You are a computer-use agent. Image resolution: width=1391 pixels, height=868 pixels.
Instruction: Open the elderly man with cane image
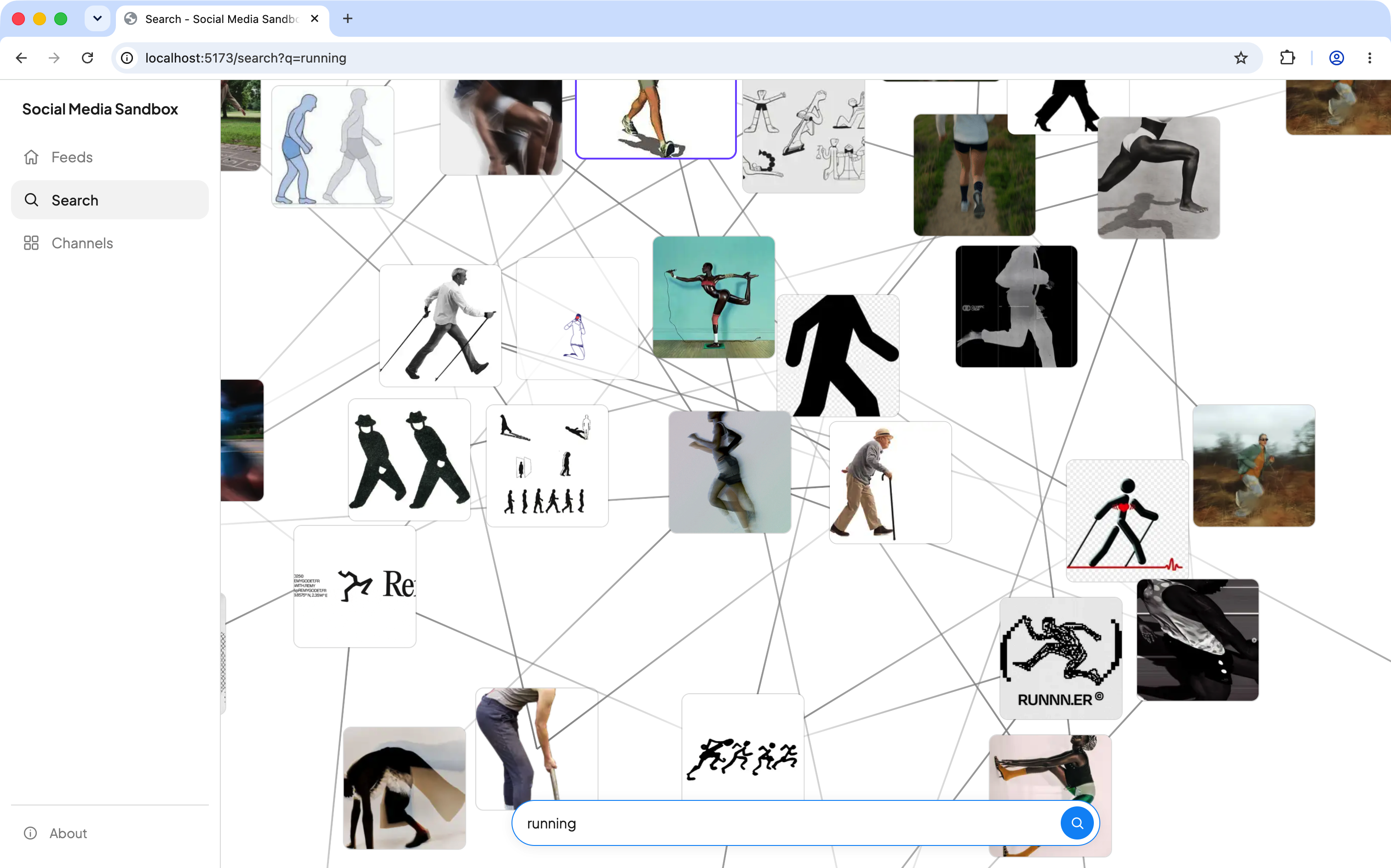pyautogui.click(x=890, y=483)
